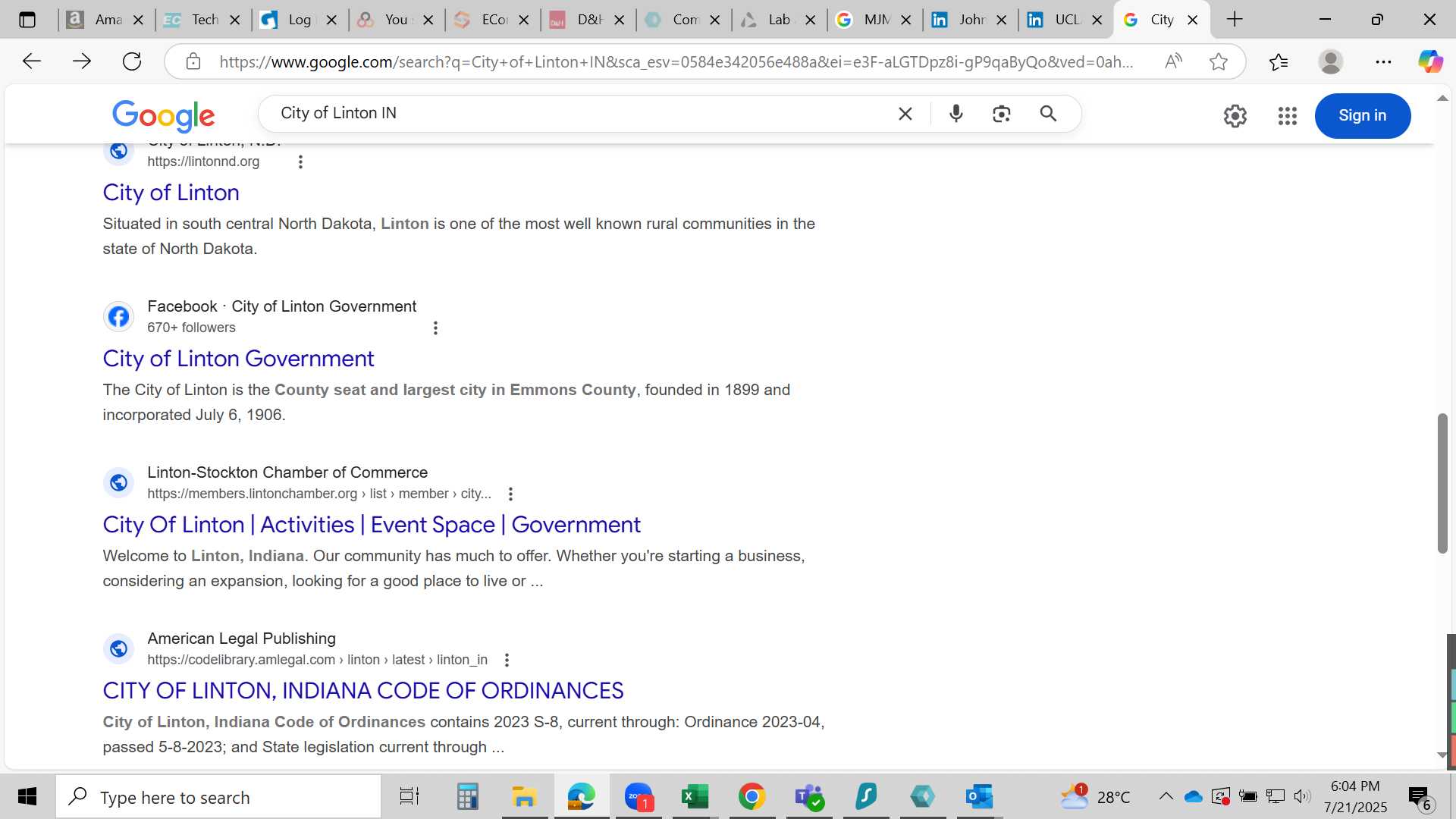Open Read aloud in the address bar

(x=1173, y=61)
